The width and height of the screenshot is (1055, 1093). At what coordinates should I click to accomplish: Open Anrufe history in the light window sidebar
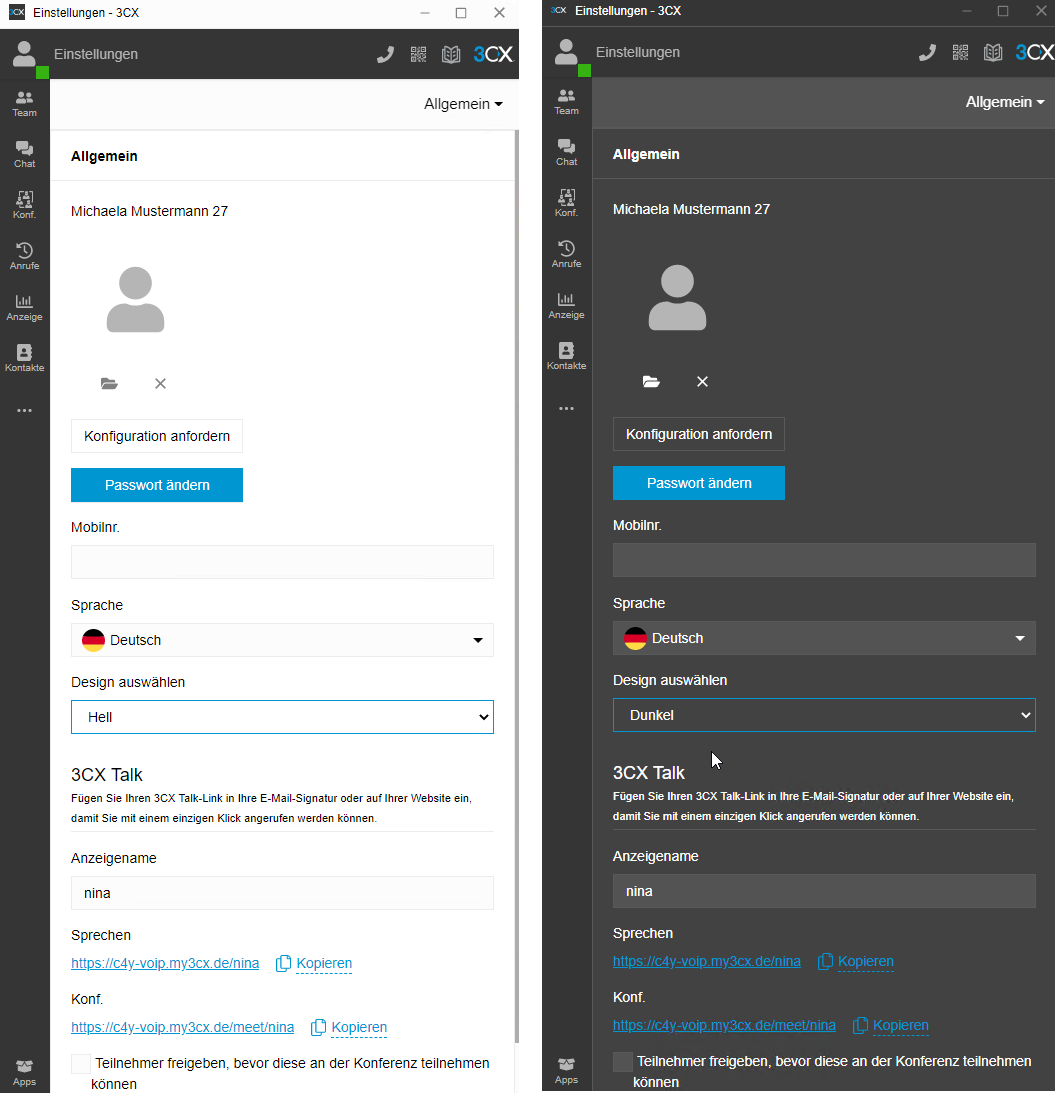click(24, 257)
